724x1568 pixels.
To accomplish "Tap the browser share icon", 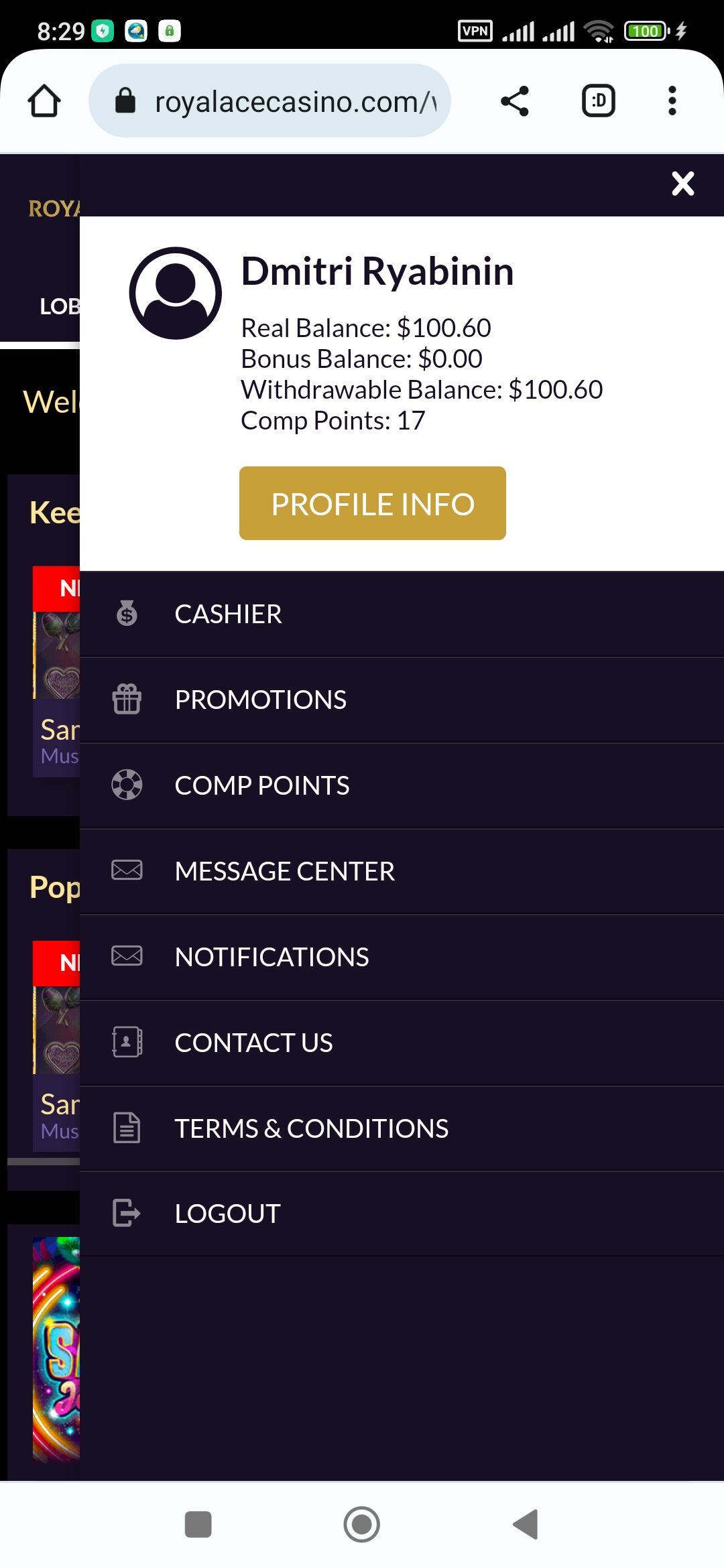I will (514, 101).
